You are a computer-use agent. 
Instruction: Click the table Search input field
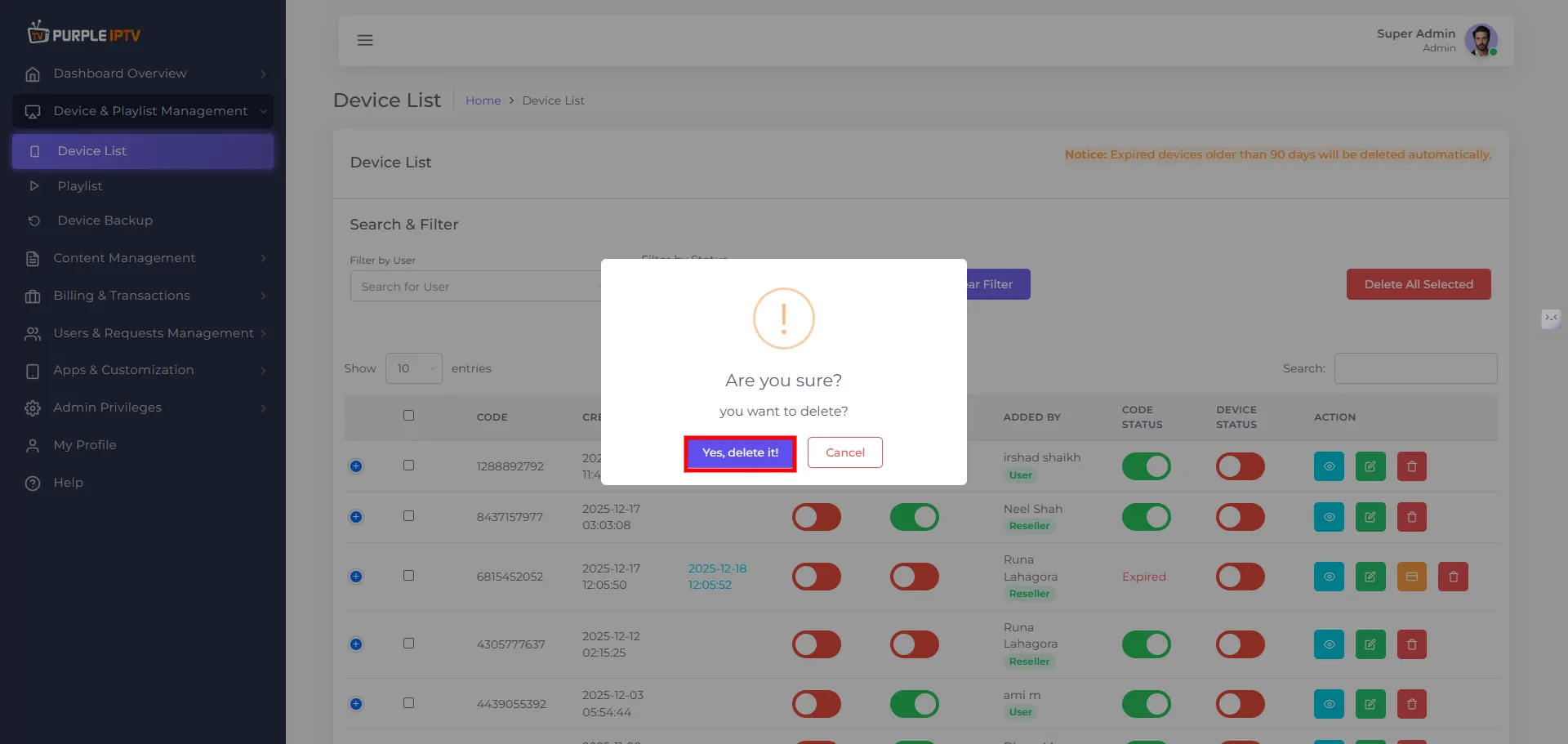click(x=1415, y=368)
